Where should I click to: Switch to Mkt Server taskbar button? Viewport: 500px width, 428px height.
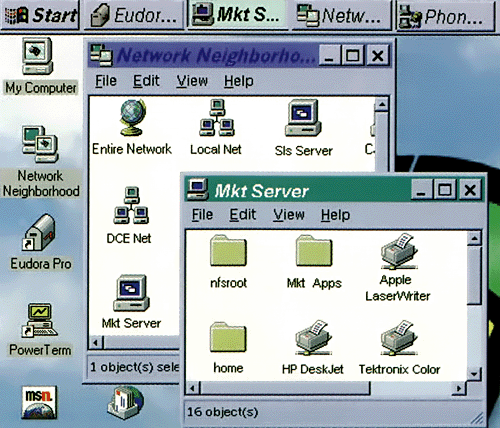point(238,15)
